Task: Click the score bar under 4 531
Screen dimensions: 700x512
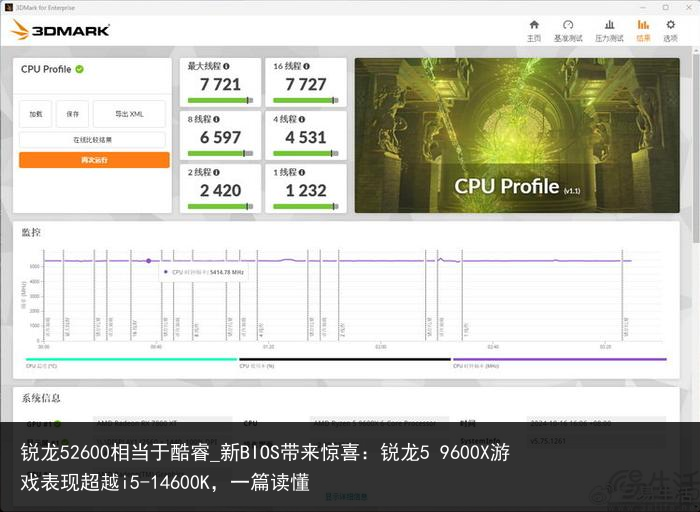Action: [306, 154]
